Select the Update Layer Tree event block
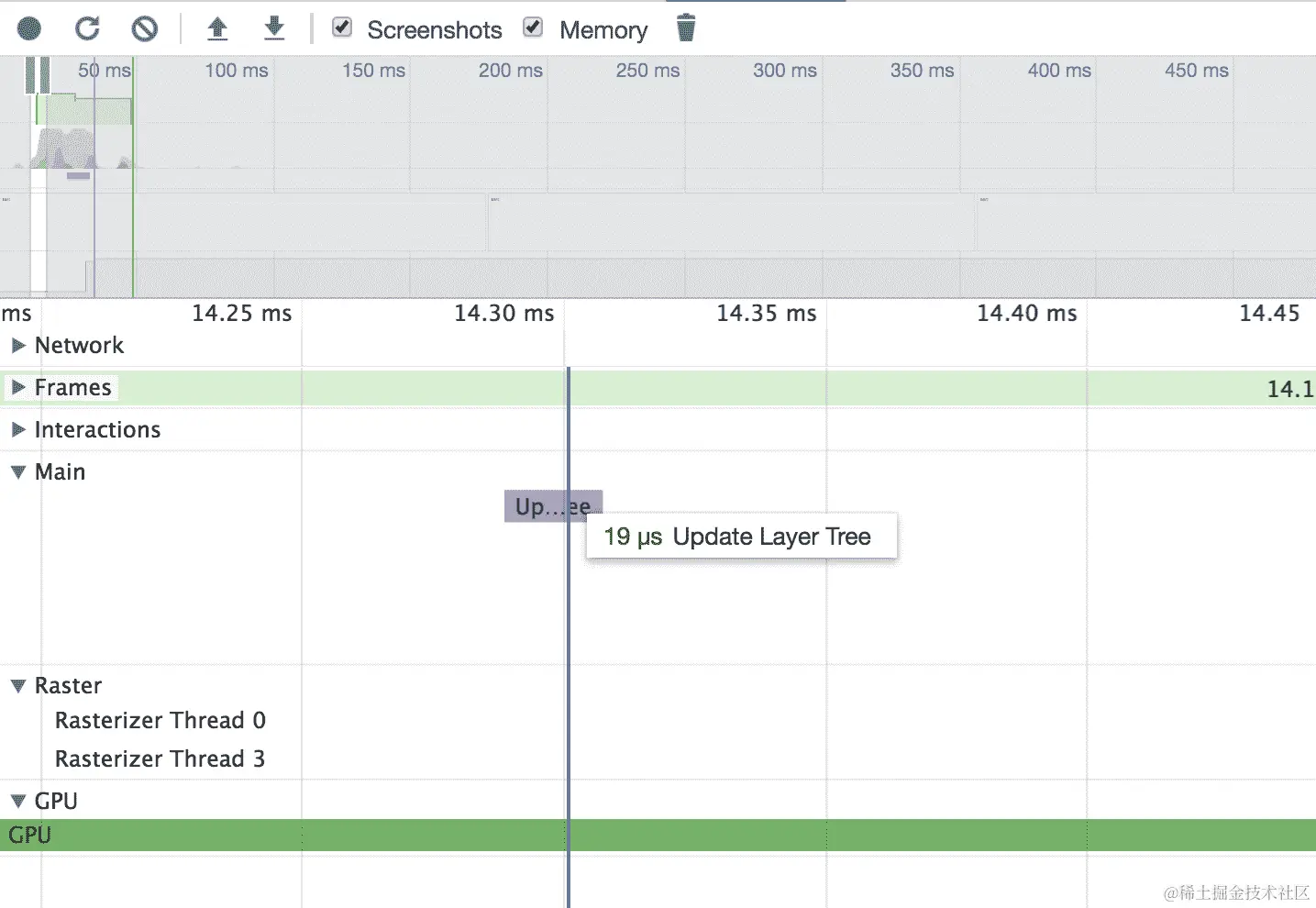This screenshot has height=908, width=1316. [x=553, y=506]
